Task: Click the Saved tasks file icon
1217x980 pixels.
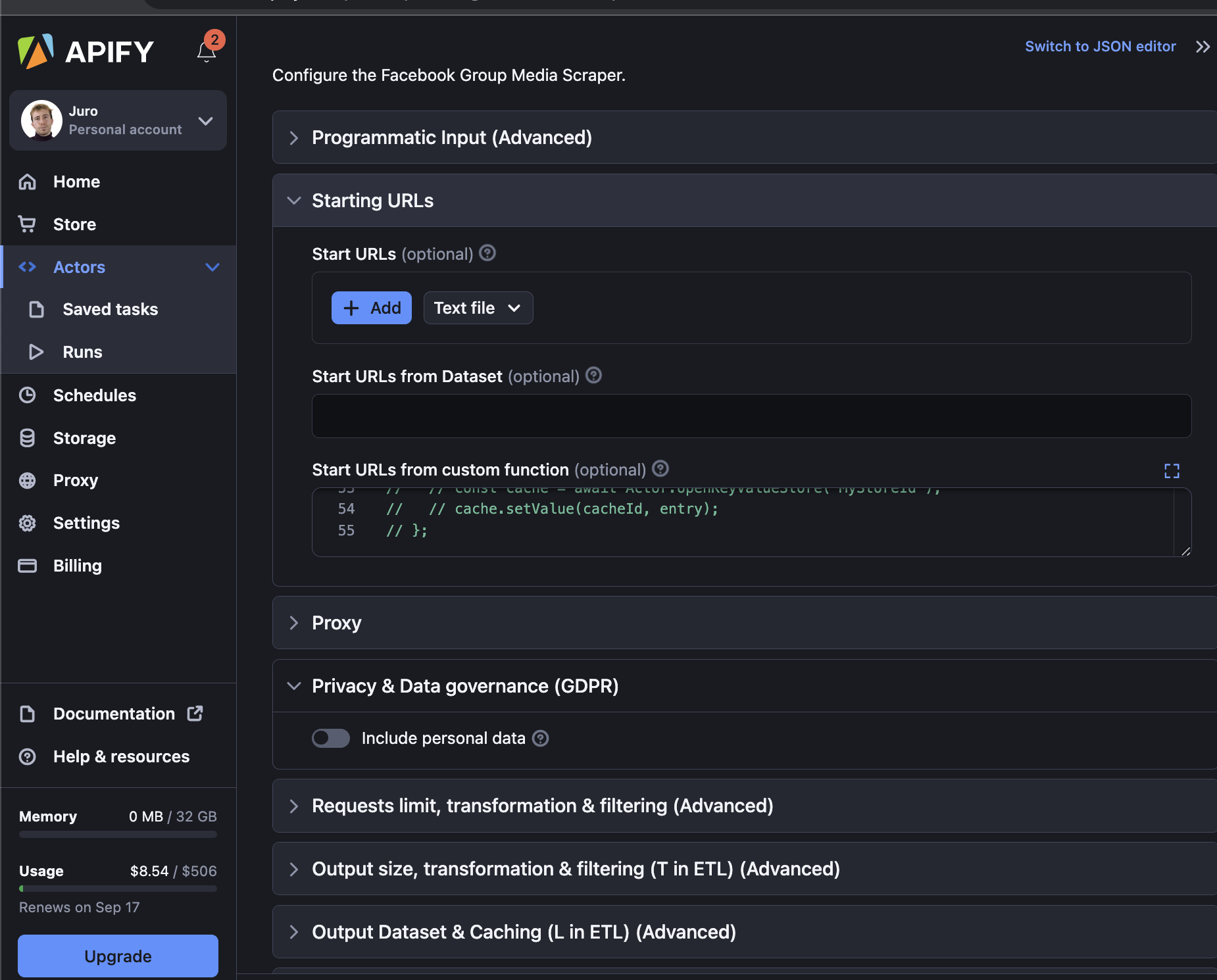Action: tap(37, 309)
